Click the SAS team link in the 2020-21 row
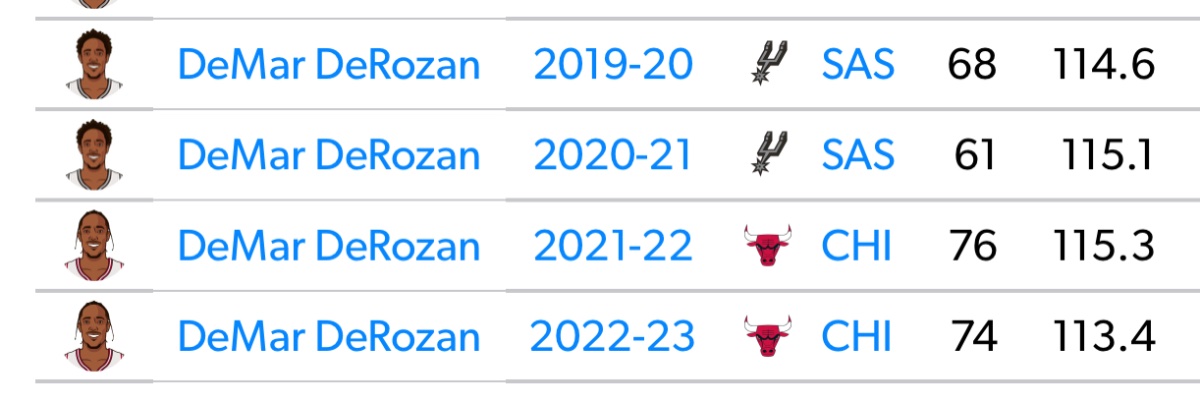The width and height of the screenshot is (1200, 403). coord(857,156)
